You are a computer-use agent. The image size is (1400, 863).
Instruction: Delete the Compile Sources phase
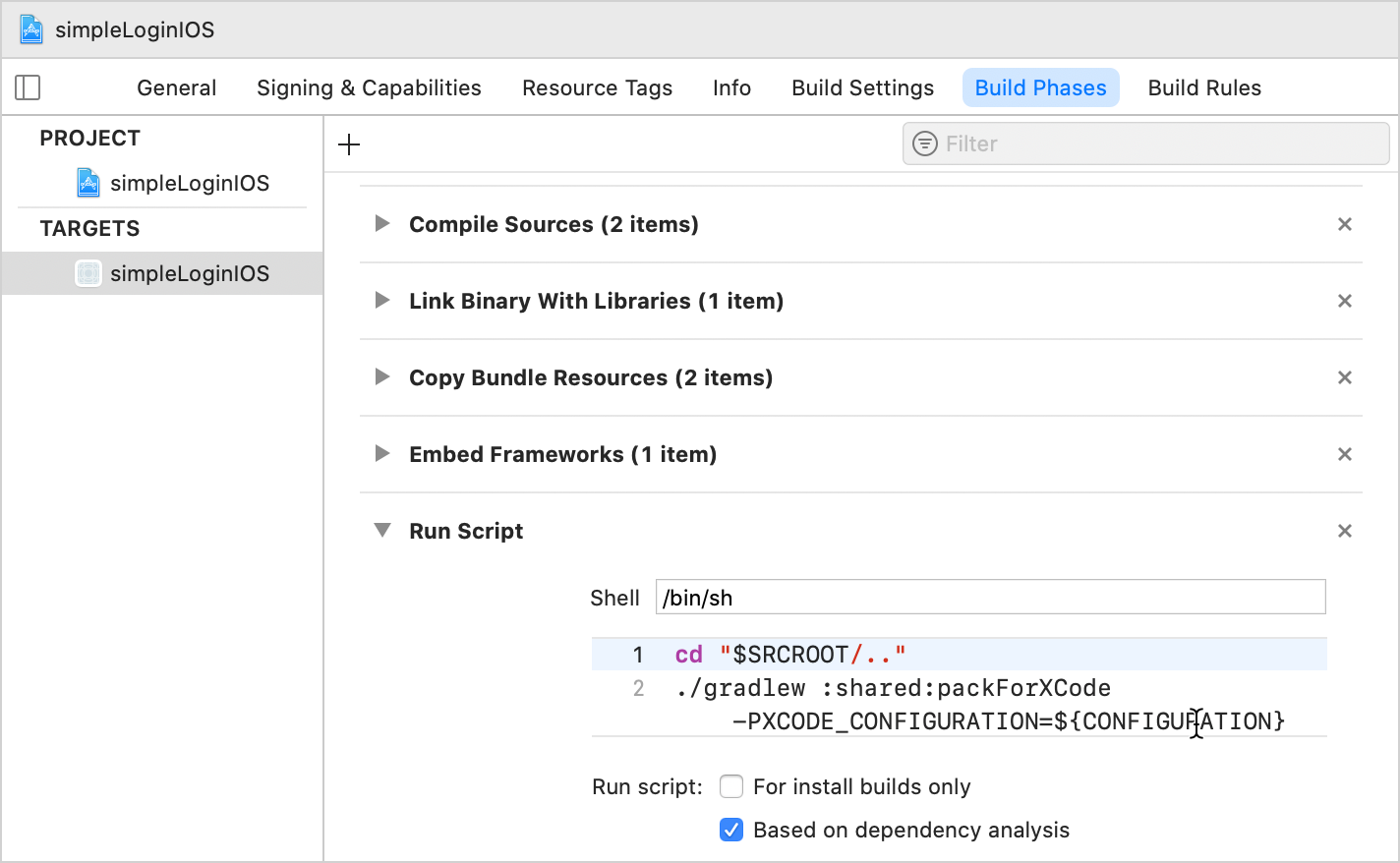pos(1345,224)
